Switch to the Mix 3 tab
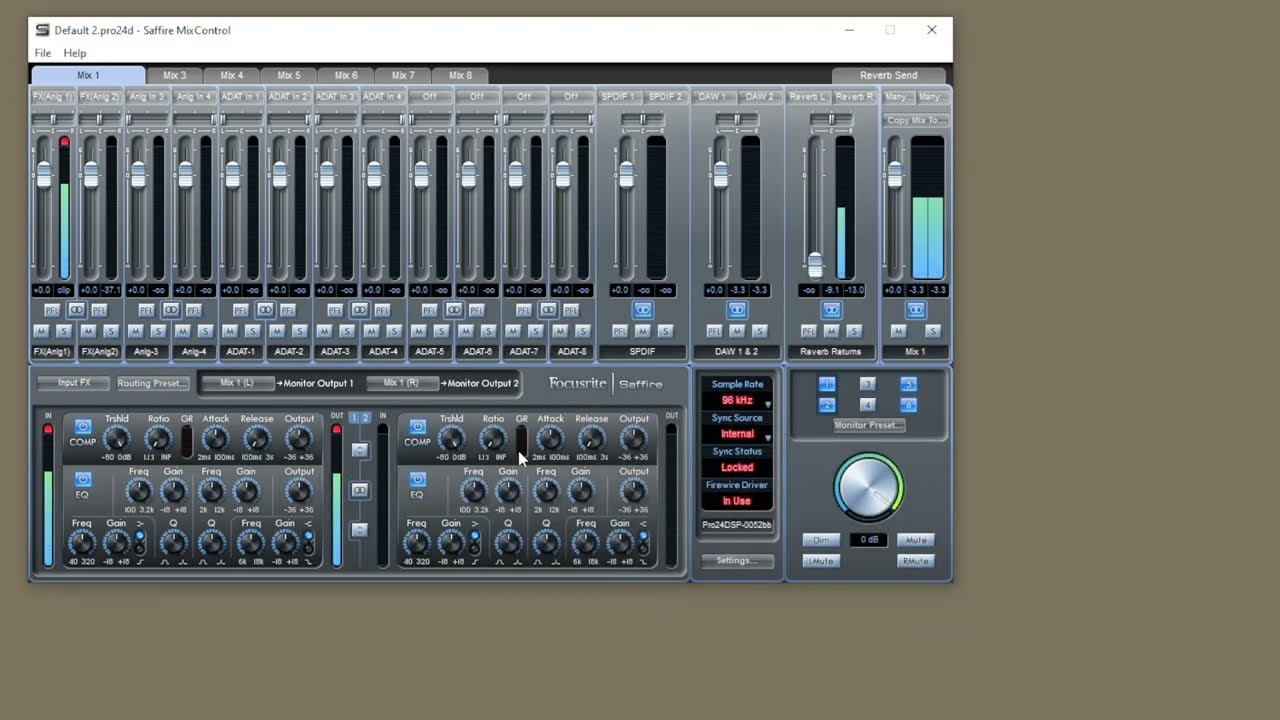The image size is (1280, 720). [175, 75]
